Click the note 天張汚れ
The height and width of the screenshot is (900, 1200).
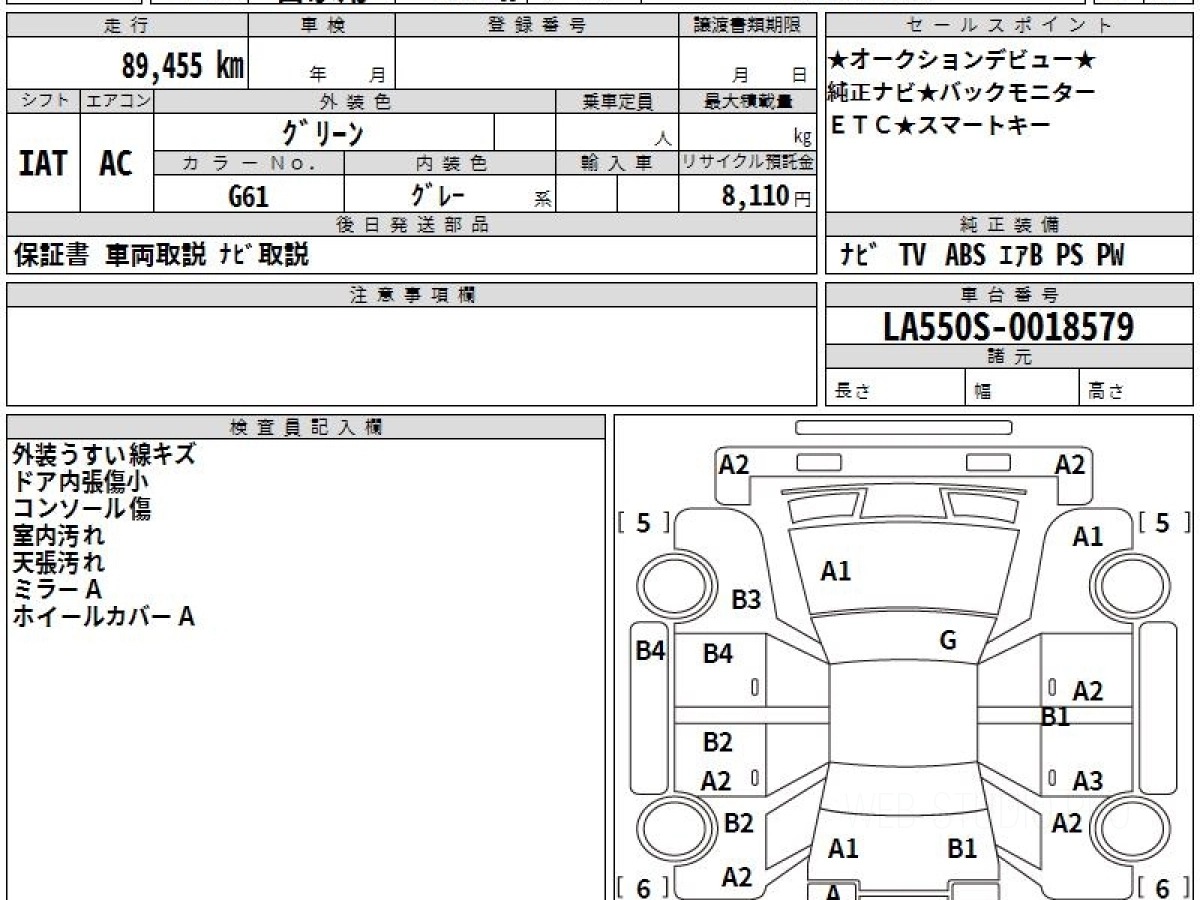[x=58, y=562]
